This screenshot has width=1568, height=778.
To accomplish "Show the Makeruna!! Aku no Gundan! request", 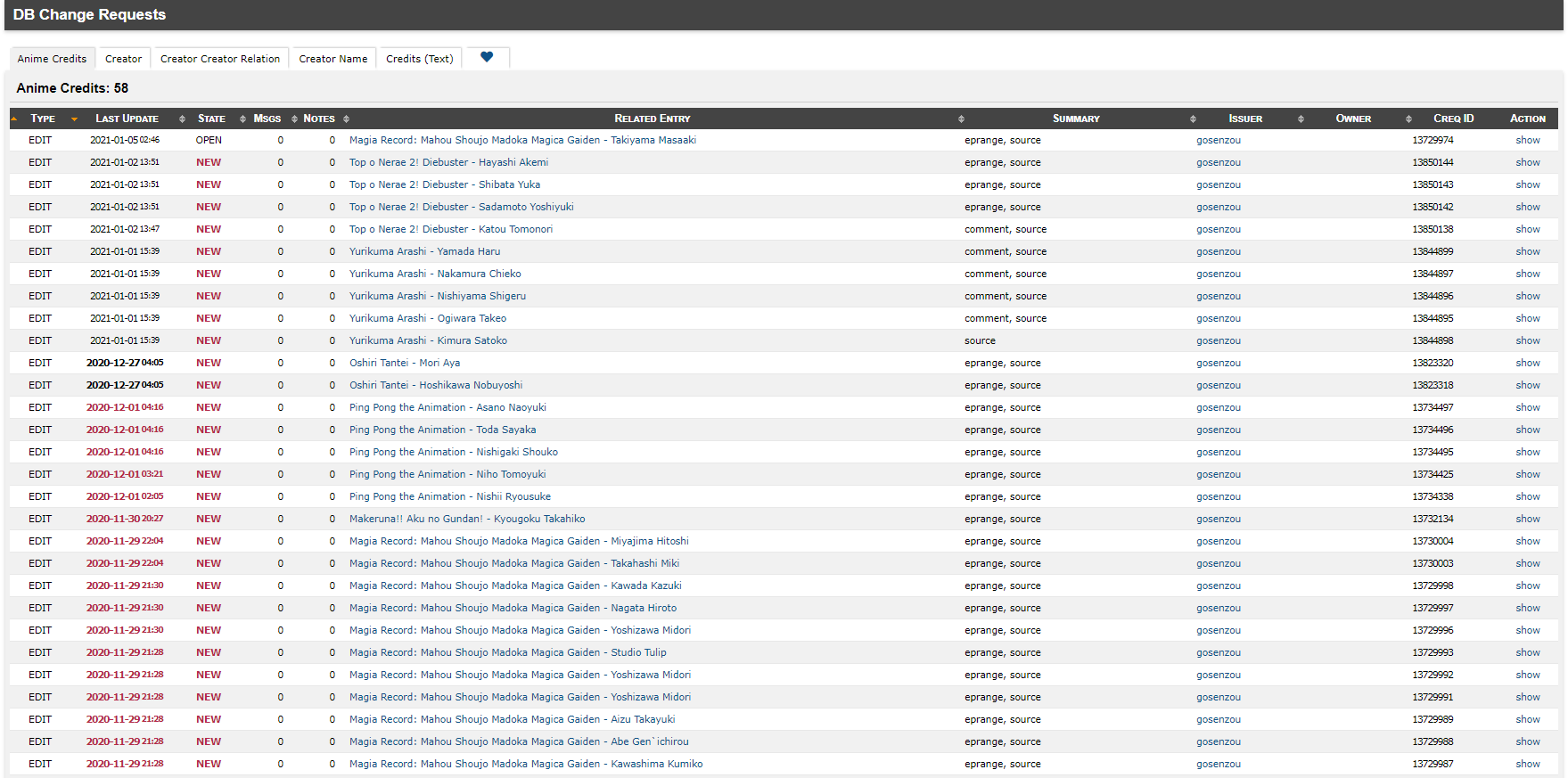I will coord(1527,520).
